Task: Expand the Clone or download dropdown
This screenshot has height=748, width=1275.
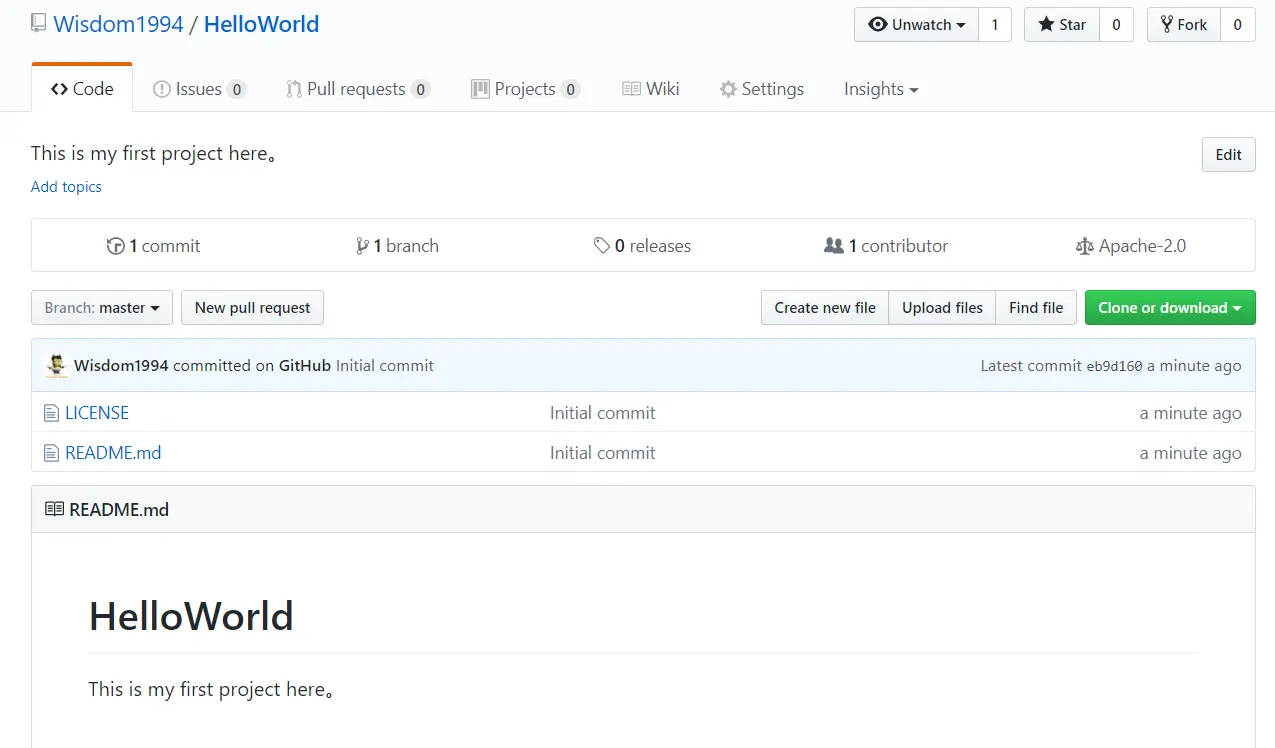Action: 1170,308
